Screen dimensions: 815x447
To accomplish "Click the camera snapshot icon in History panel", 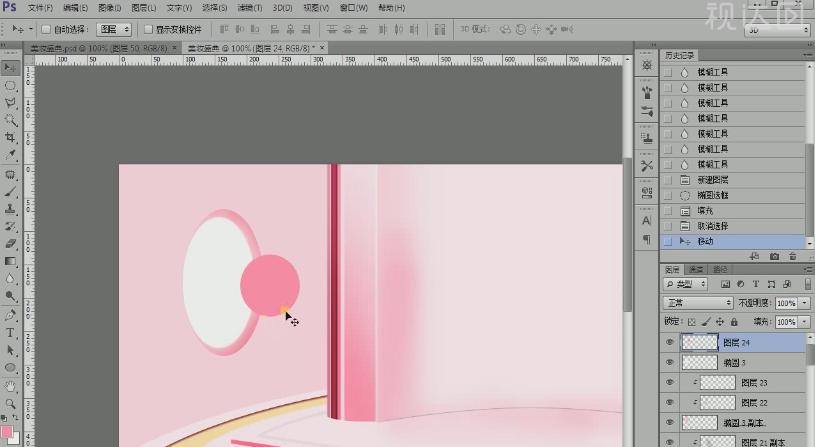I will (774, 257).
